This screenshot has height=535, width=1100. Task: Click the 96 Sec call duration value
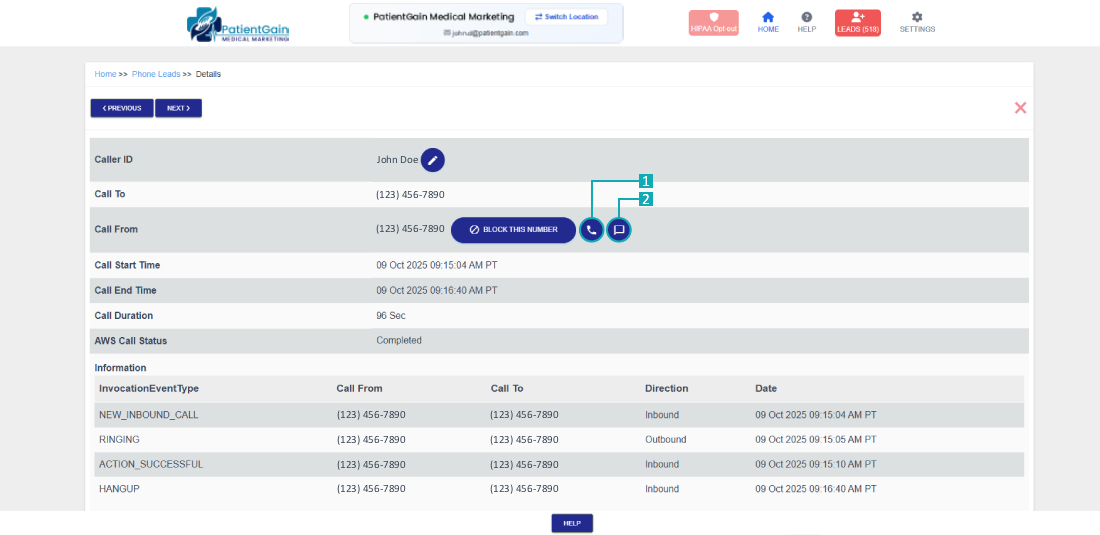391,316
